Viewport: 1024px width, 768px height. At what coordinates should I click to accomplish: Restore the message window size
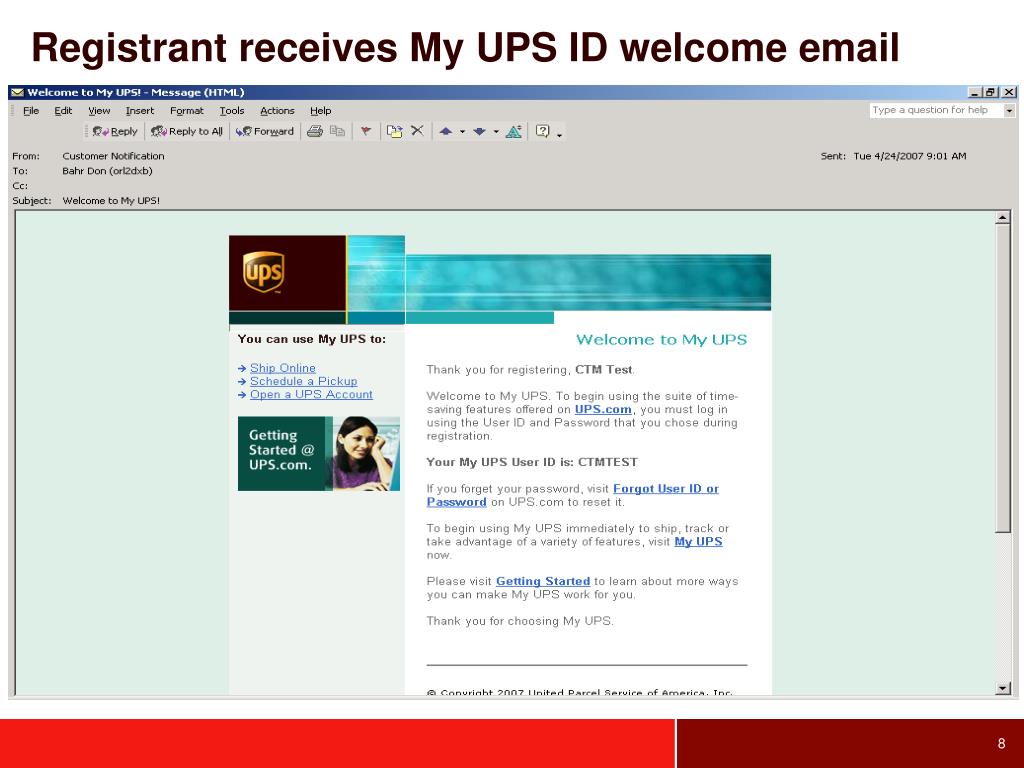[991, 92]
